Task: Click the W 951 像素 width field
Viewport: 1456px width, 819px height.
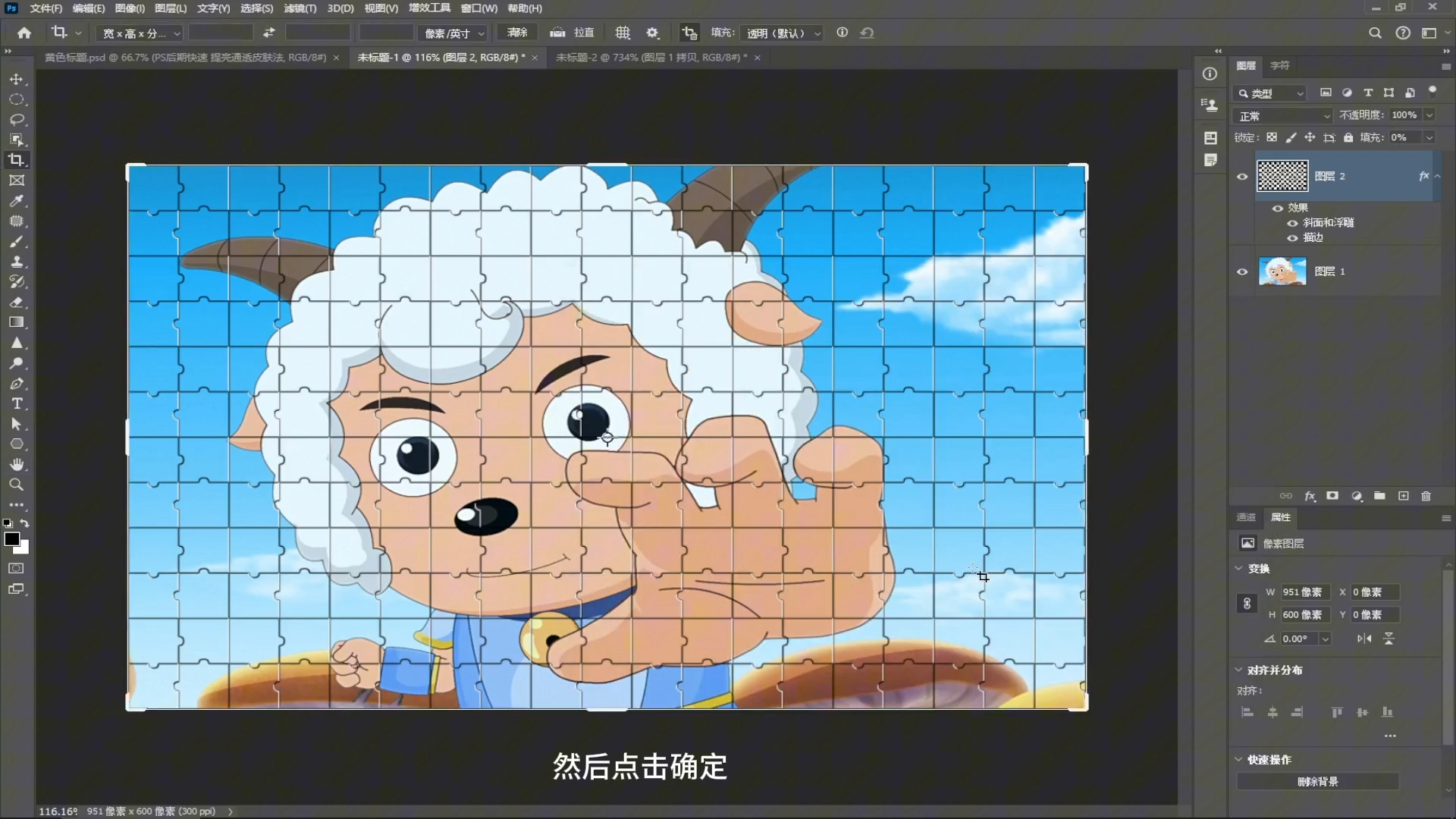Action: [1304, 592]
